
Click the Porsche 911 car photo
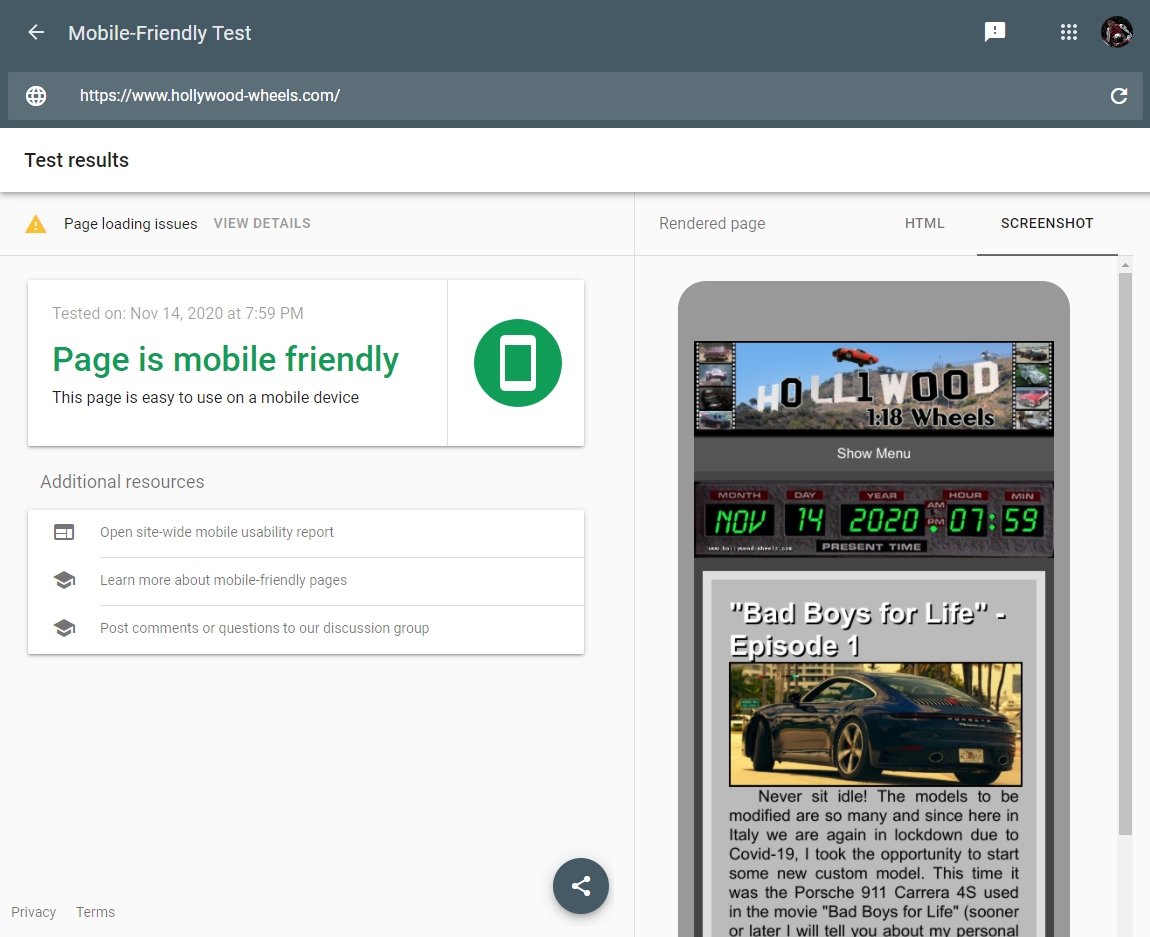[x=875, y=724]
